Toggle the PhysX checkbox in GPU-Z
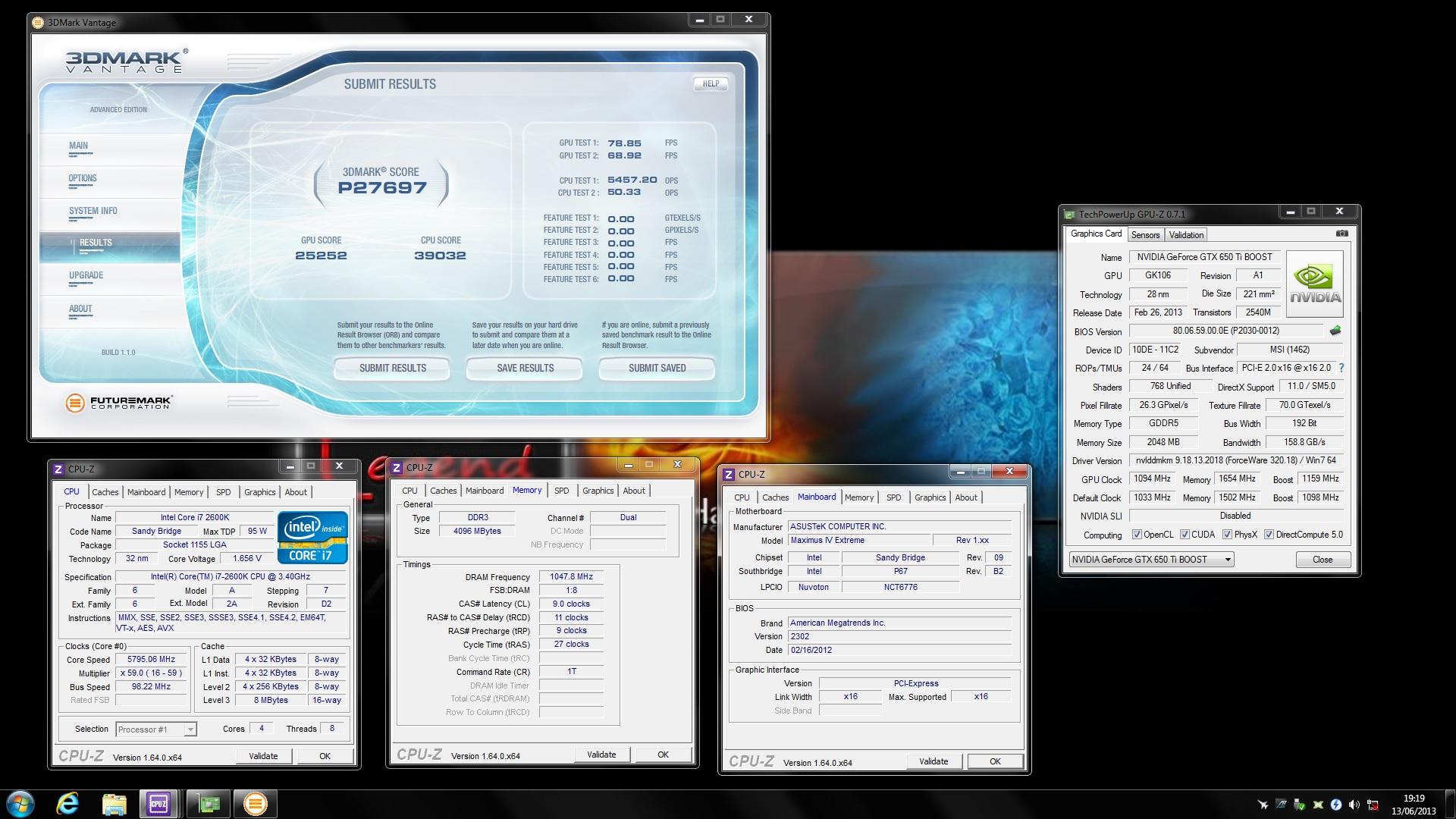Image resolution: width=1456 pixels, height=819 pixels. pyautogui.click(x=1227, y=535)
